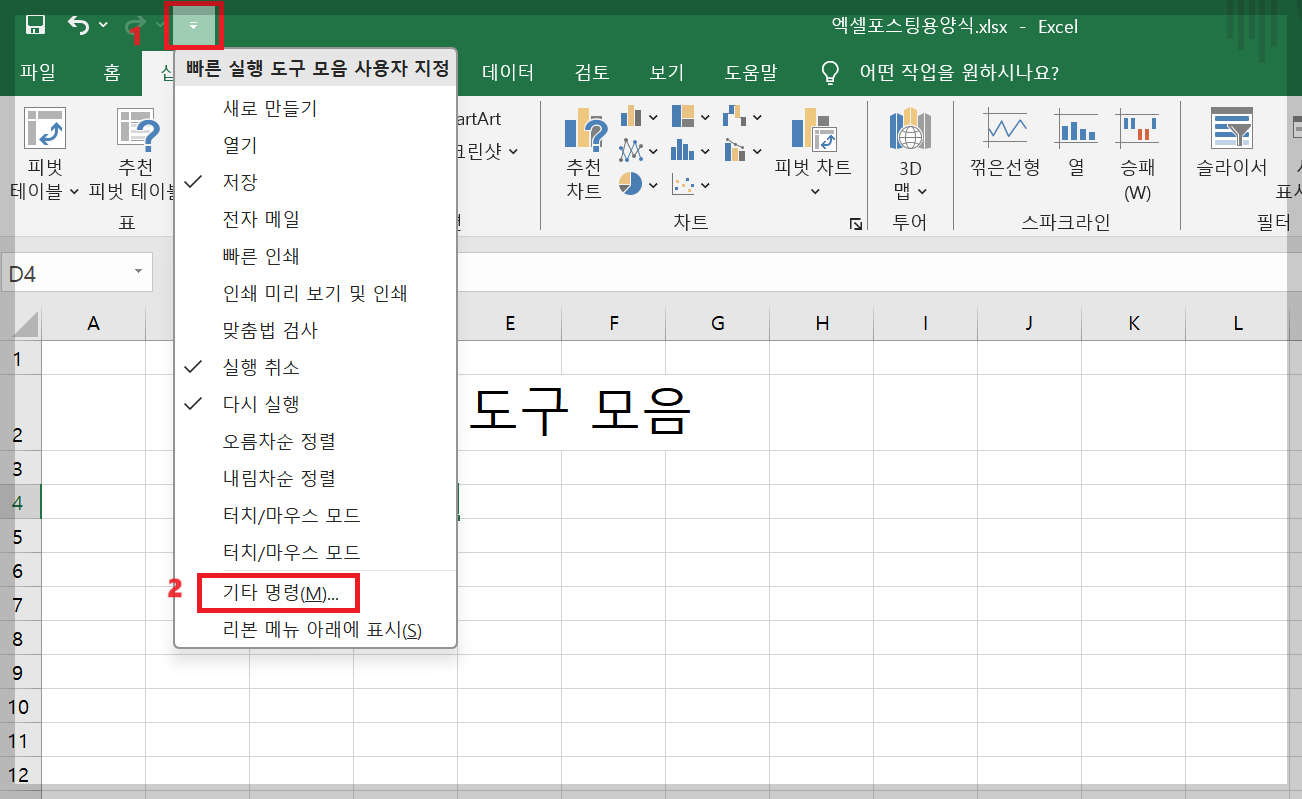Switch to the 데이터 ribbon tab
The height and width of the screenshot is (799, 1302).
coord(506,72)
